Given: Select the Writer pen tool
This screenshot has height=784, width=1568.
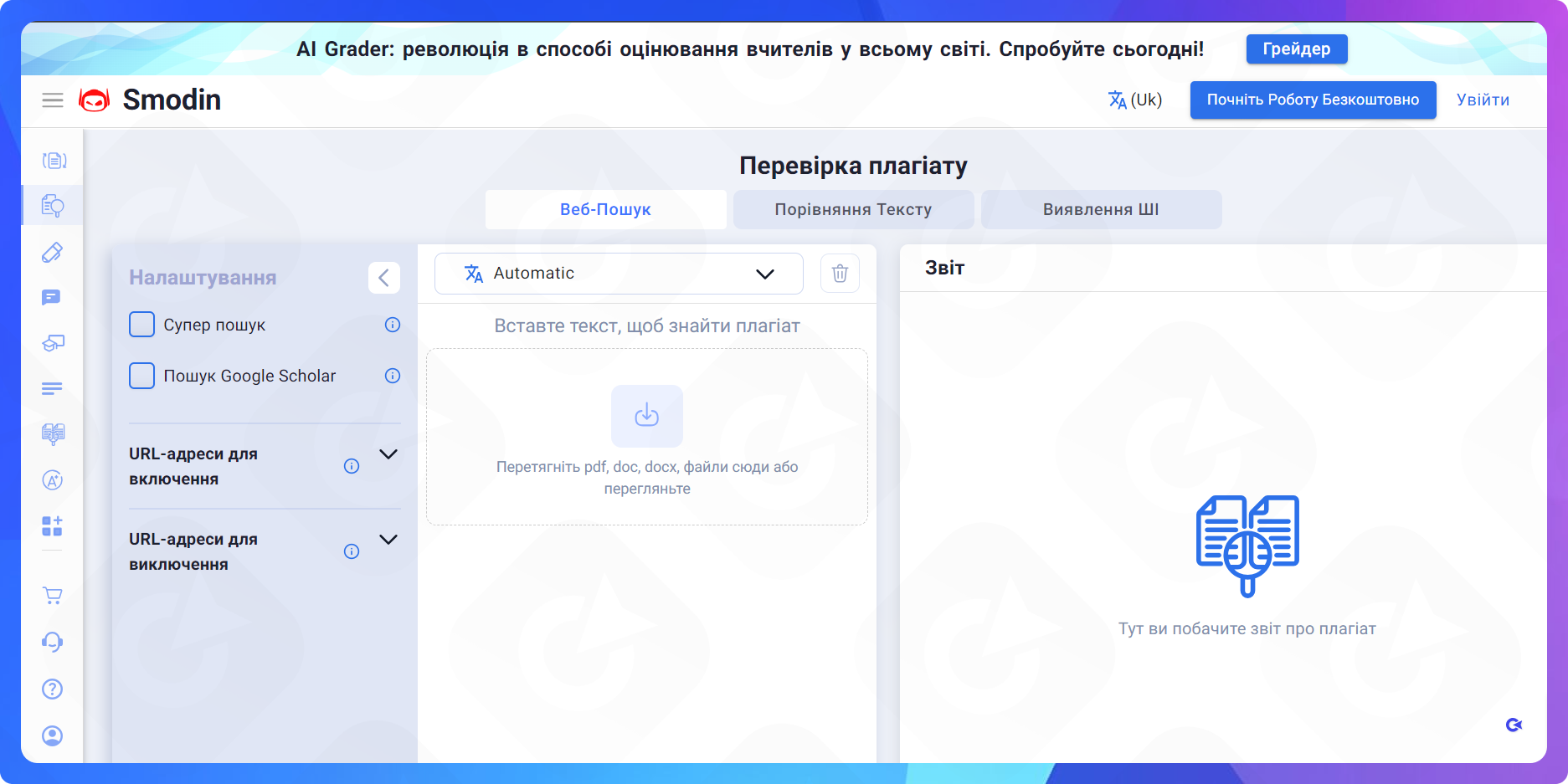Looking at the screenshot, I should [x=52, y=252].
